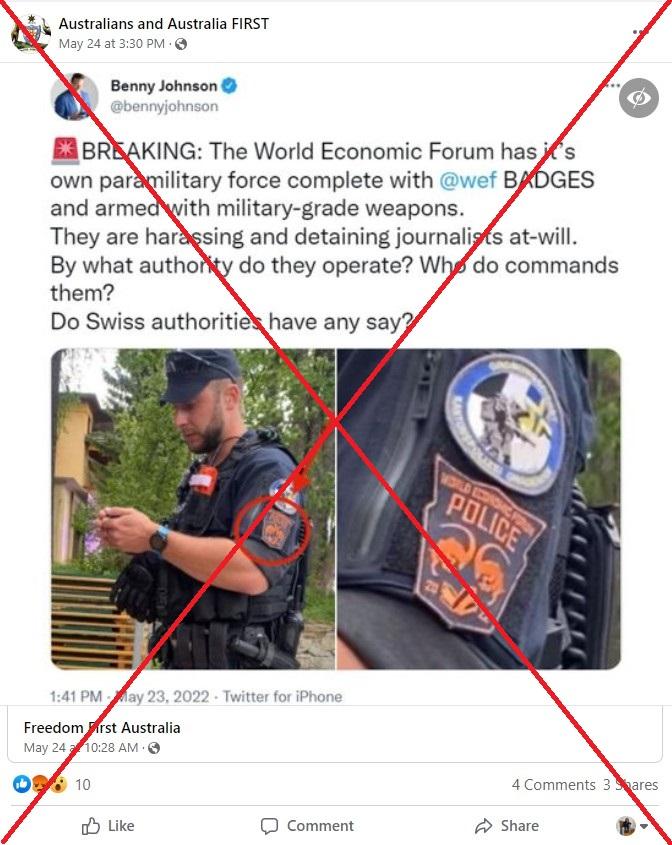Click the Comment button

[307, 826]
